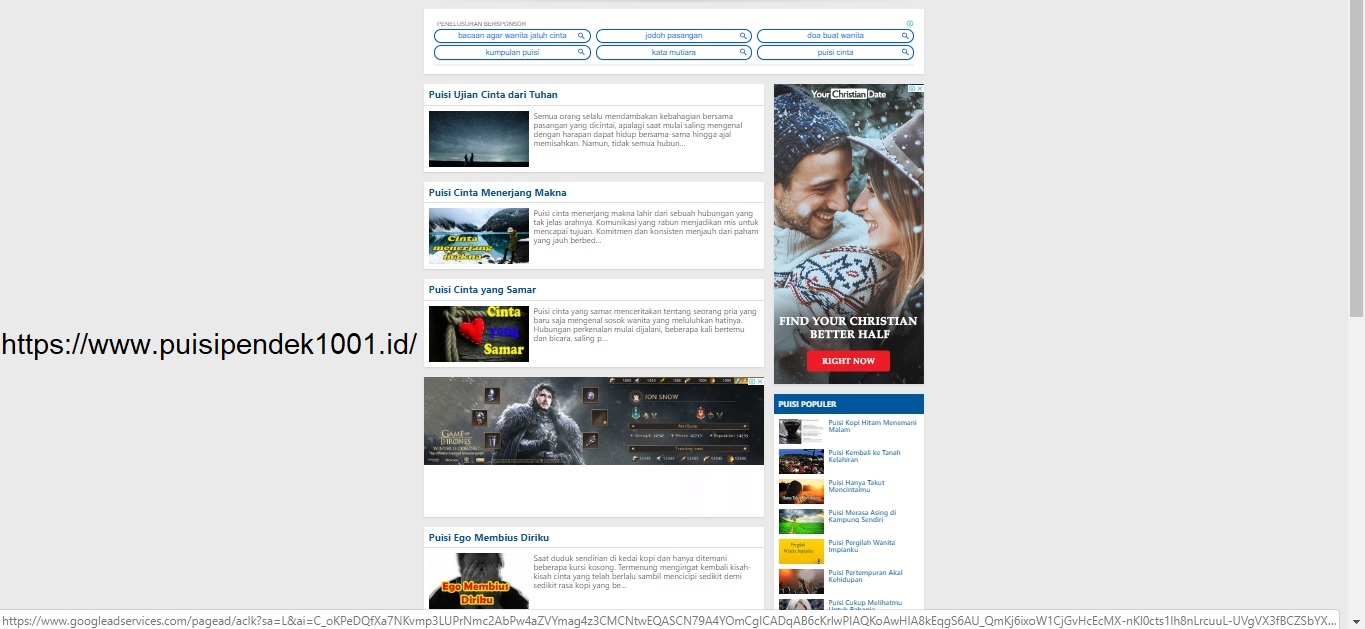The width and height of the screenshot is (1365, 629).
Task: Click Pertempuran Akal Kehidupan thumbnail
Action: click(801, 581)
